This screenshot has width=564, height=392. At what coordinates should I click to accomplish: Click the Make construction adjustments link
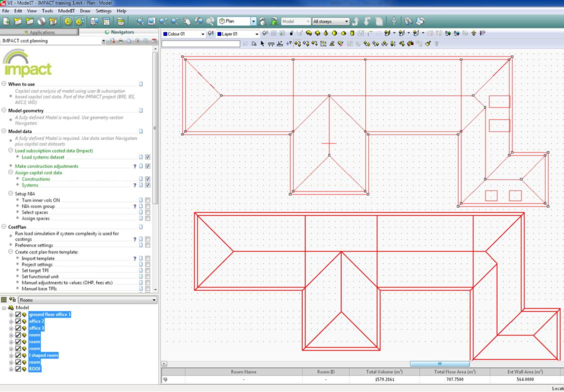click(46, 166)
